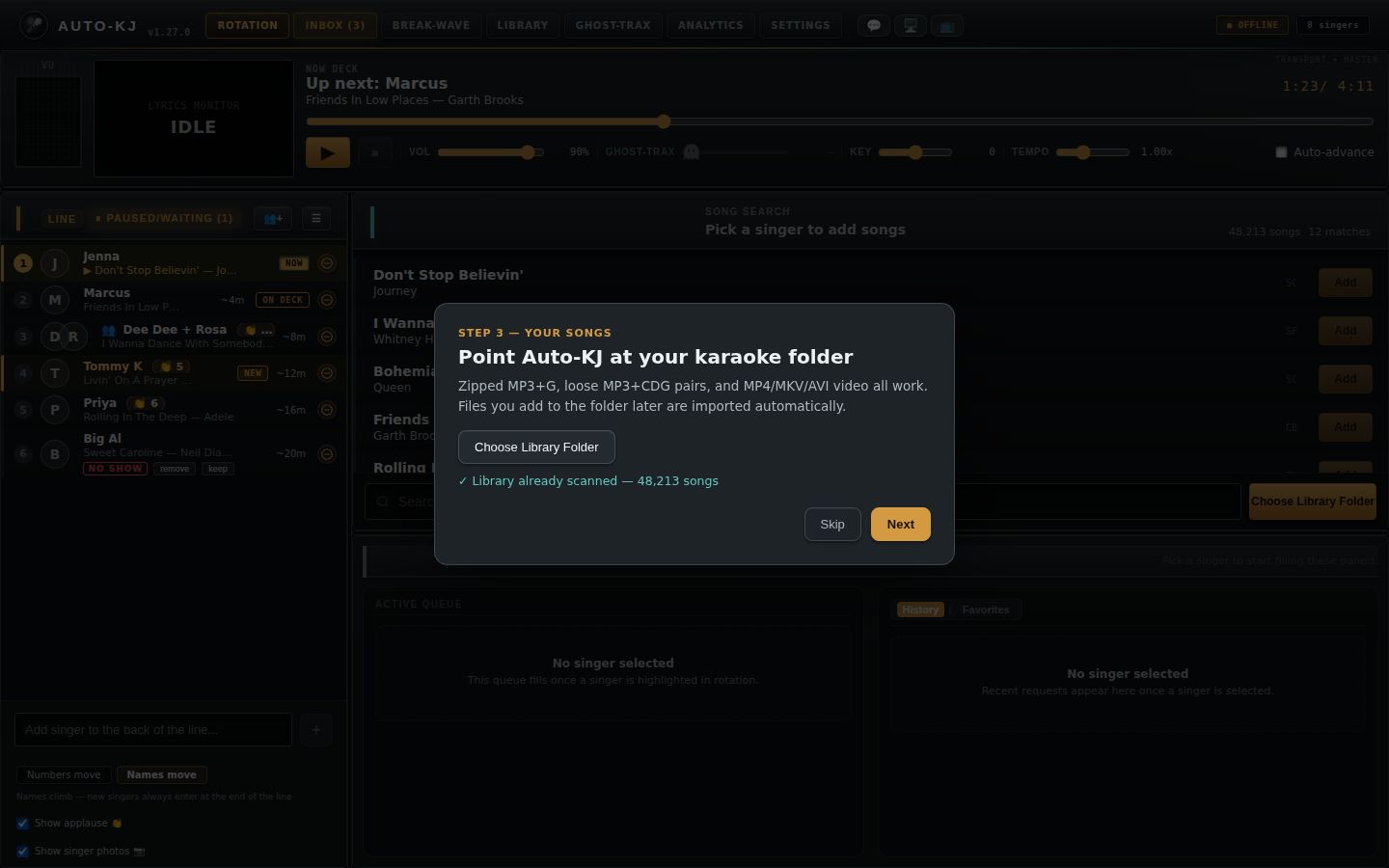Switch to the PAUSED/WAITING (1) view

pos(164,219)
